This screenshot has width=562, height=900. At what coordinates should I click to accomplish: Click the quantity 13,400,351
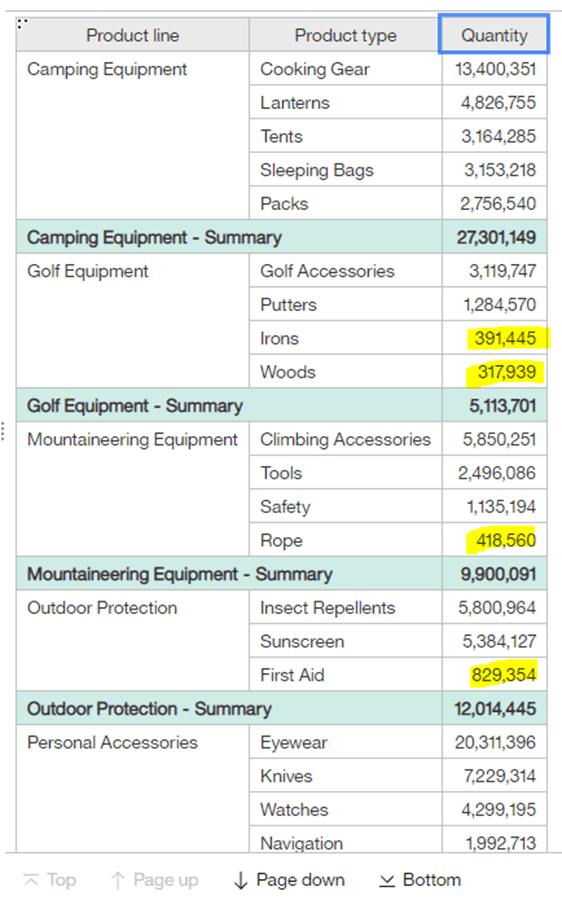coord(495,69)
